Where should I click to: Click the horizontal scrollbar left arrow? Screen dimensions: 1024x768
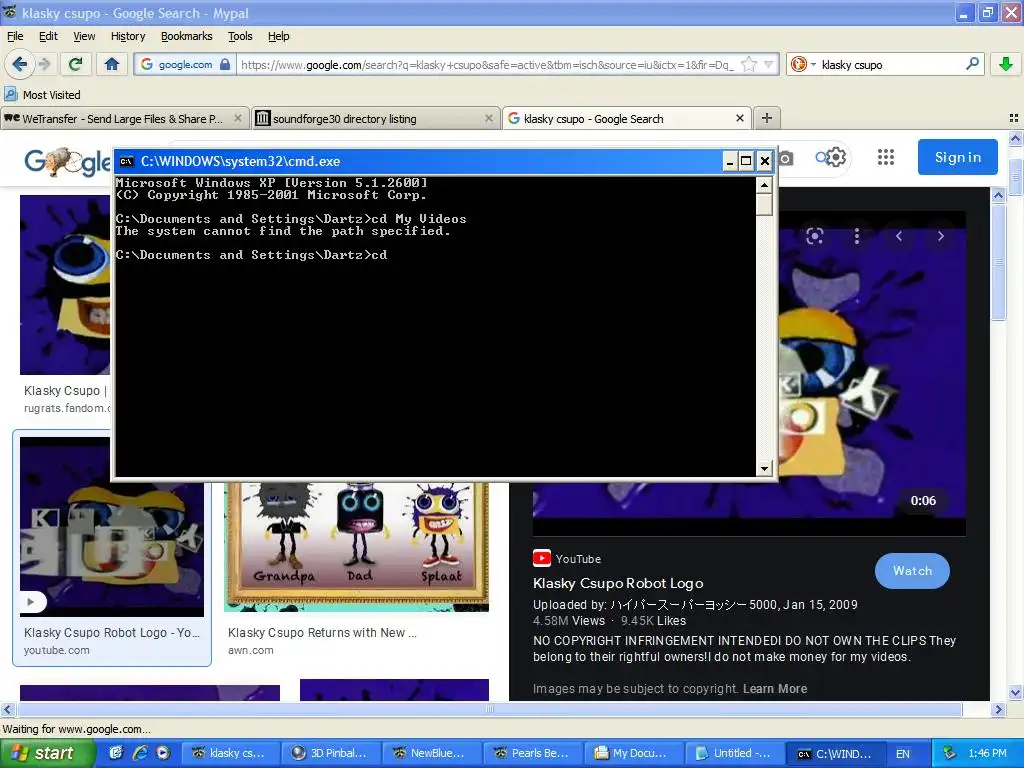tap(7, 709)
